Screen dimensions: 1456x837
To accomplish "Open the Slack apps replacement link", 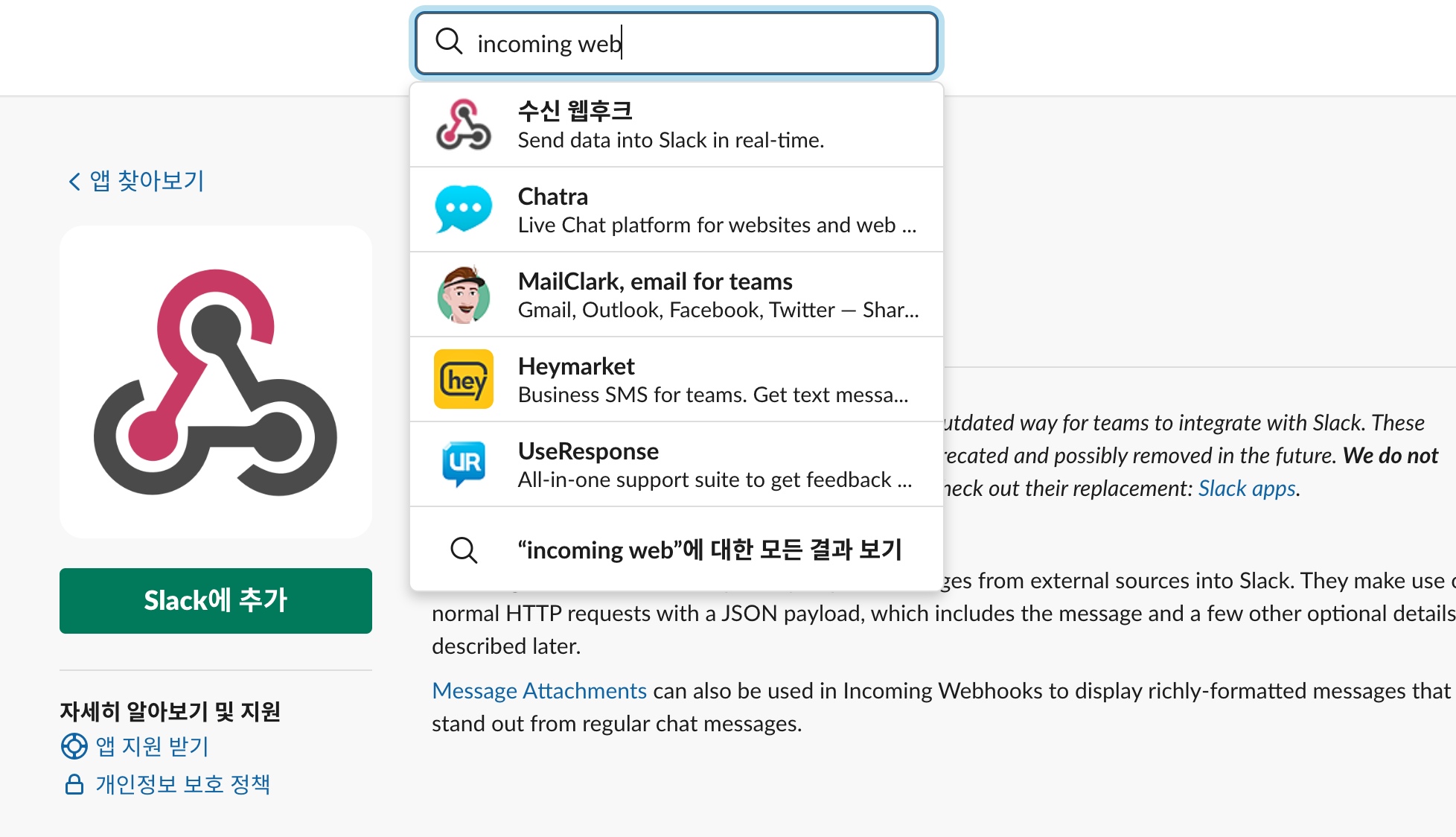I will 1247,488.
